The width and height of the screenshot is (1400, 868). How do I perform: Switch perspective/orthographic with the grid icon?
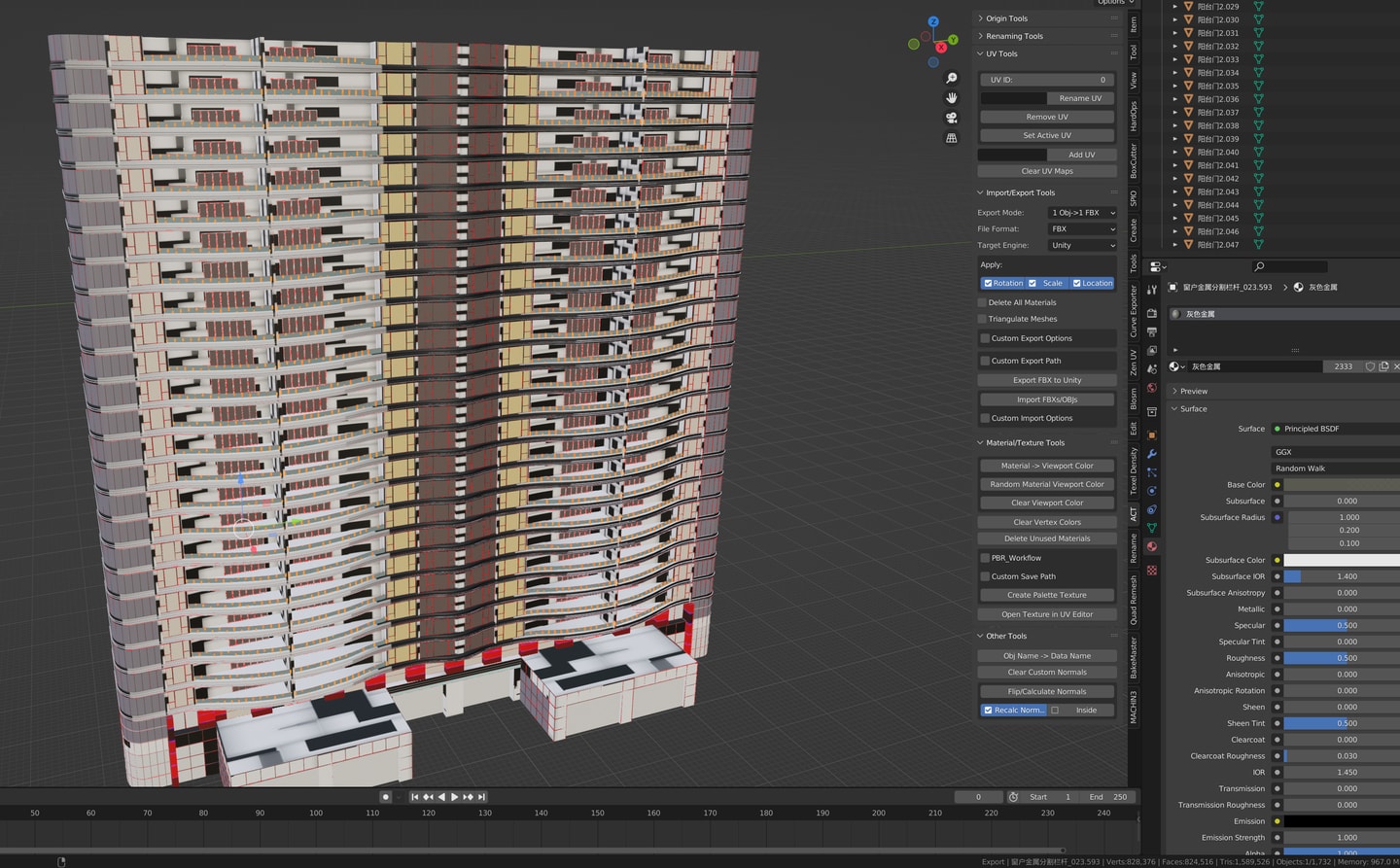952,138
